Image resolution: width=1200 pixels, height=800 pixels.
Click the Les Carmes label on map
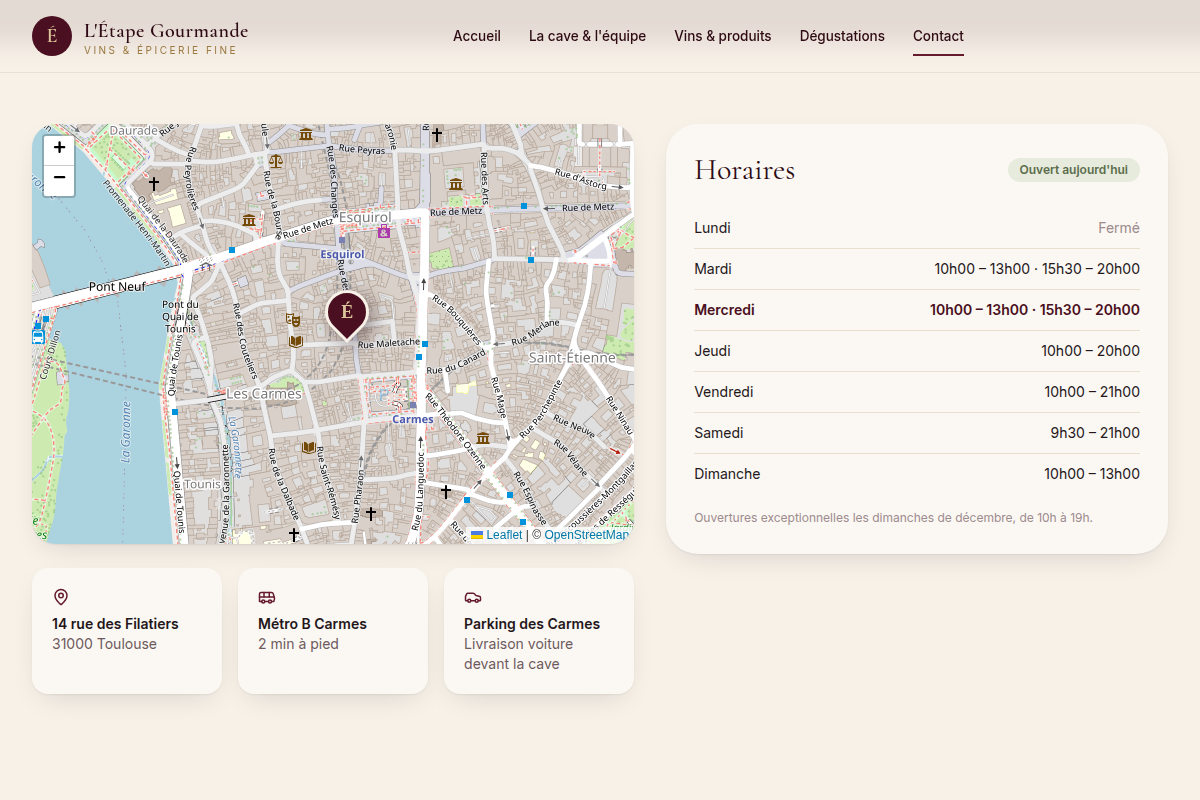pos(264,394)
